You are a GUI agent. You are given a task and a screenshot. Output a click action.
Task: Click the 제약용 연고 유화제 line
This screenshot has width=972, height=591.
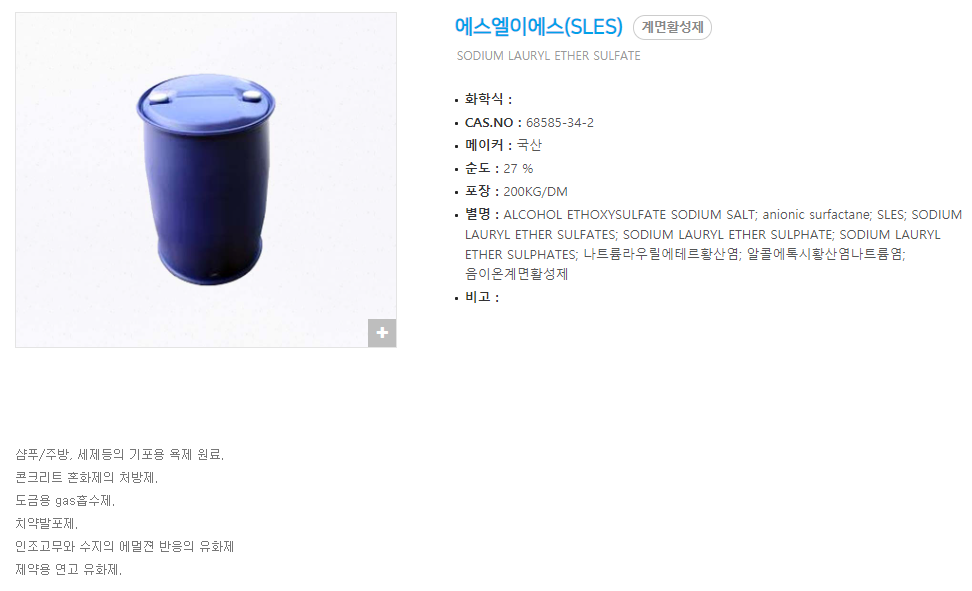tap(69, 569)
